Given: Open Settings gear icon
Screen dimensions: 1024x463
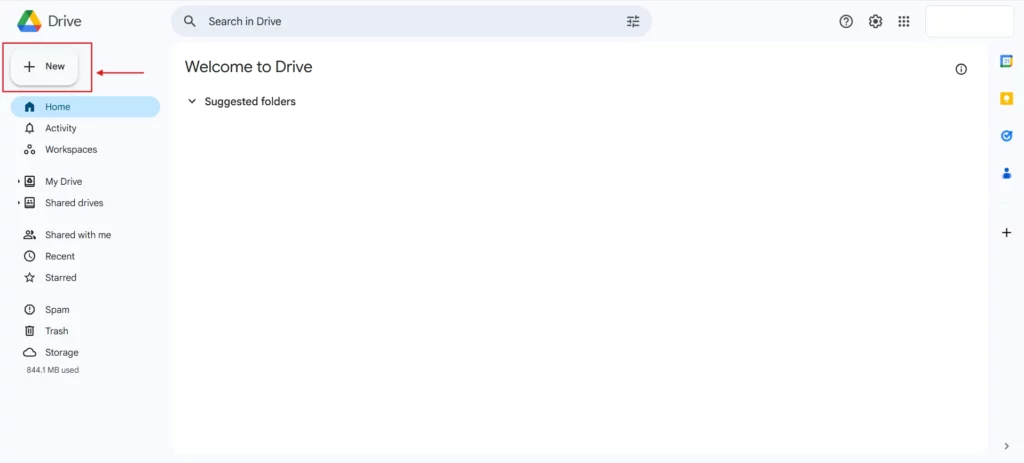Looking at the screenshot, I should (x=875, y=21).
